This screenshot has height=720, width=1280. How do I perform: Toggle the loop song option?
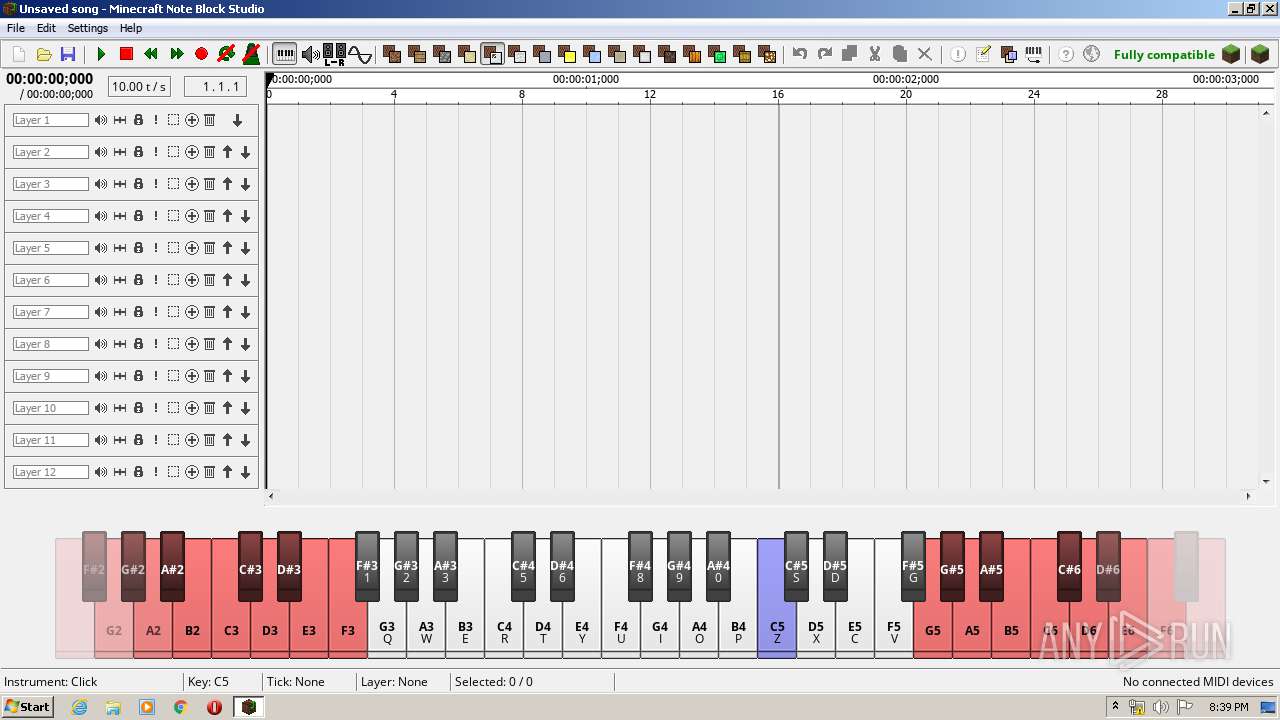pos(226,54)
